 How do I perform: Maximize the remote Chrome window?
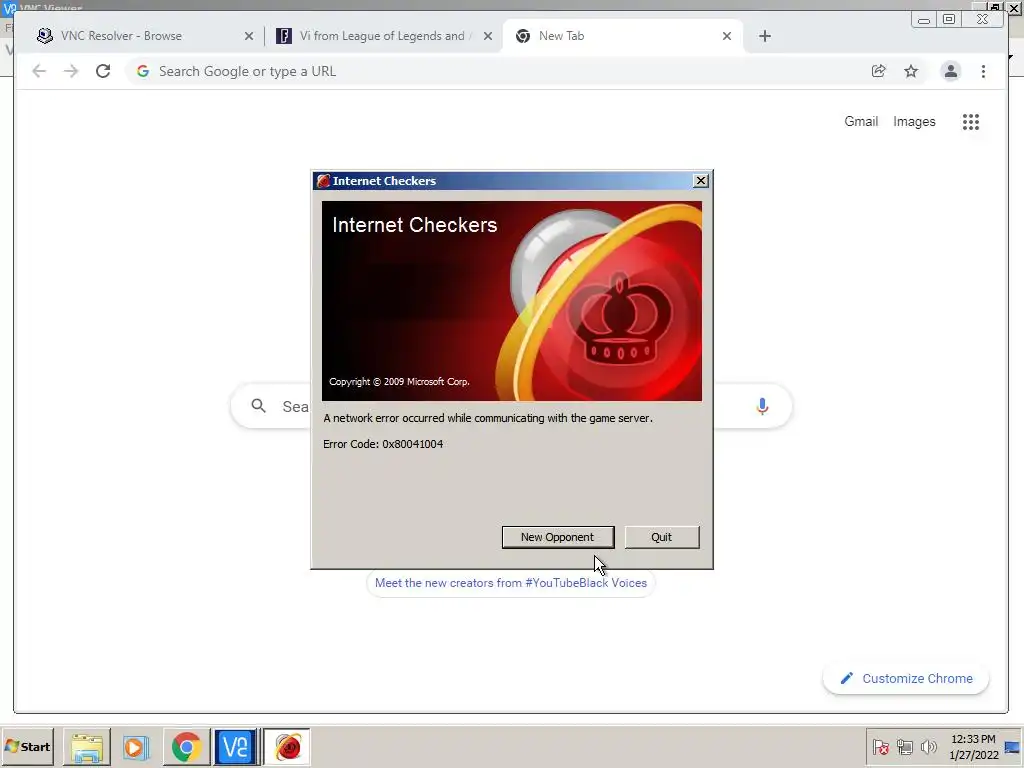click(x=949, y=20)
